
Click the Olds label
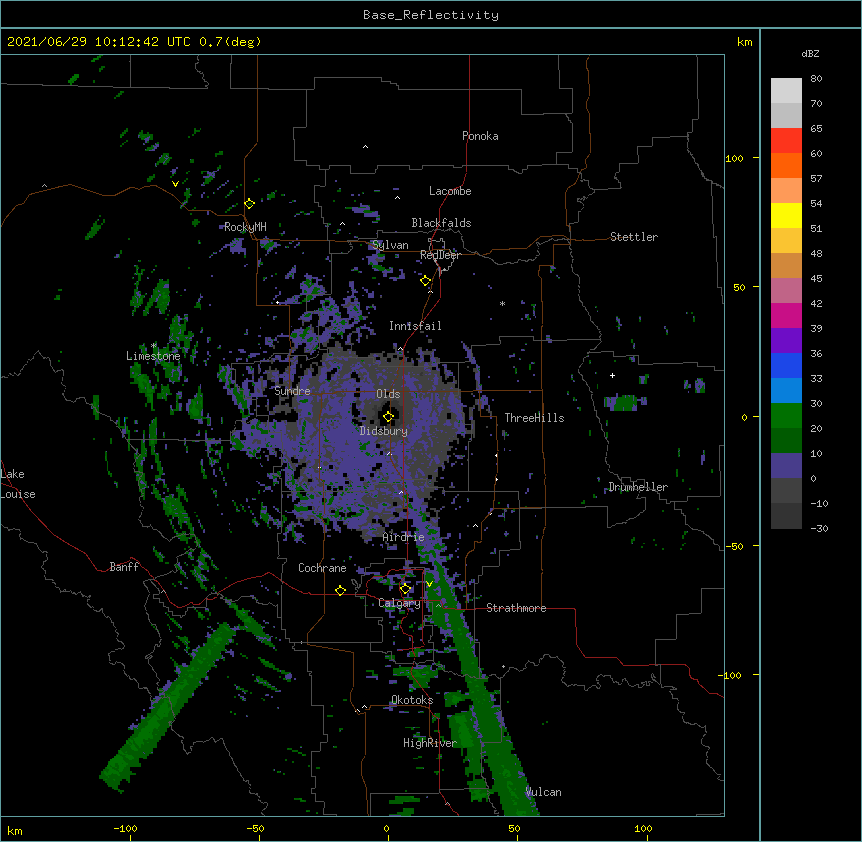[388, 394]
